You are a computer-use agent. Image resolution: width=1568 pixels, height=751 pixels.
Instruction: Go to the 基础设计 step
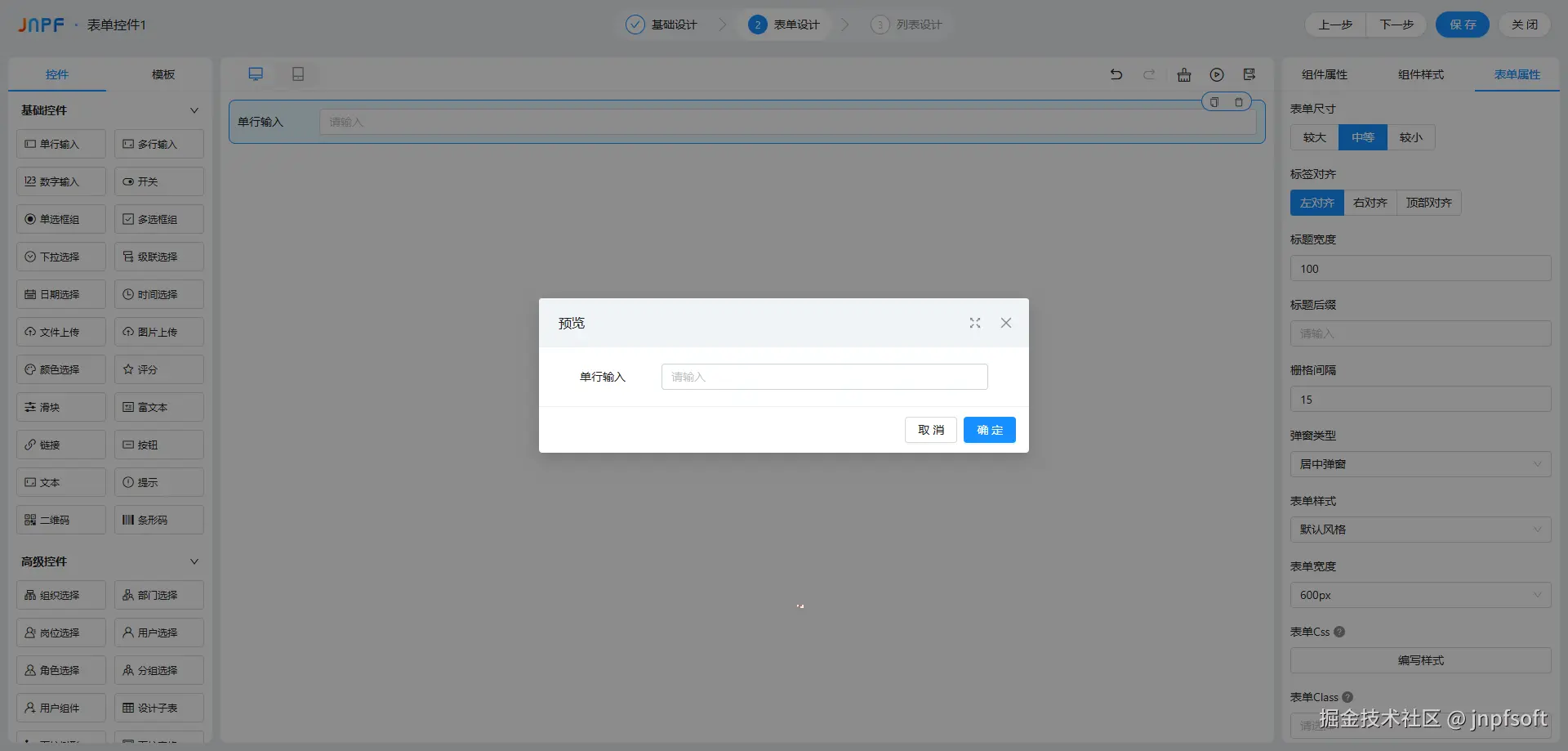(x=661, y=25)
